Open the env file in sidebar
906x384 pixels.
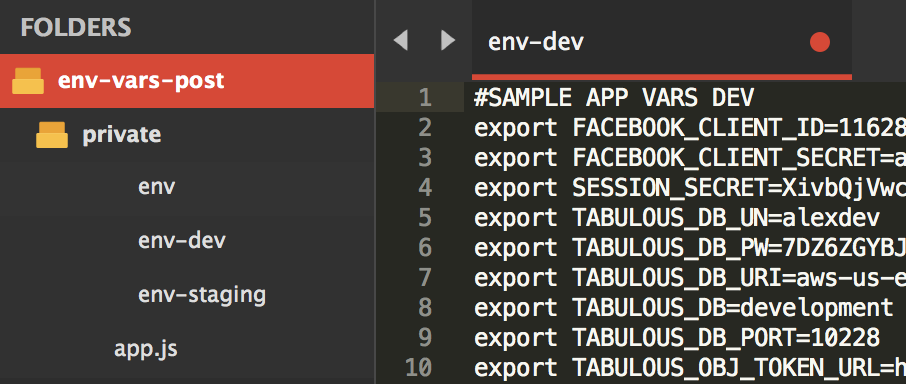pos(157,187)
